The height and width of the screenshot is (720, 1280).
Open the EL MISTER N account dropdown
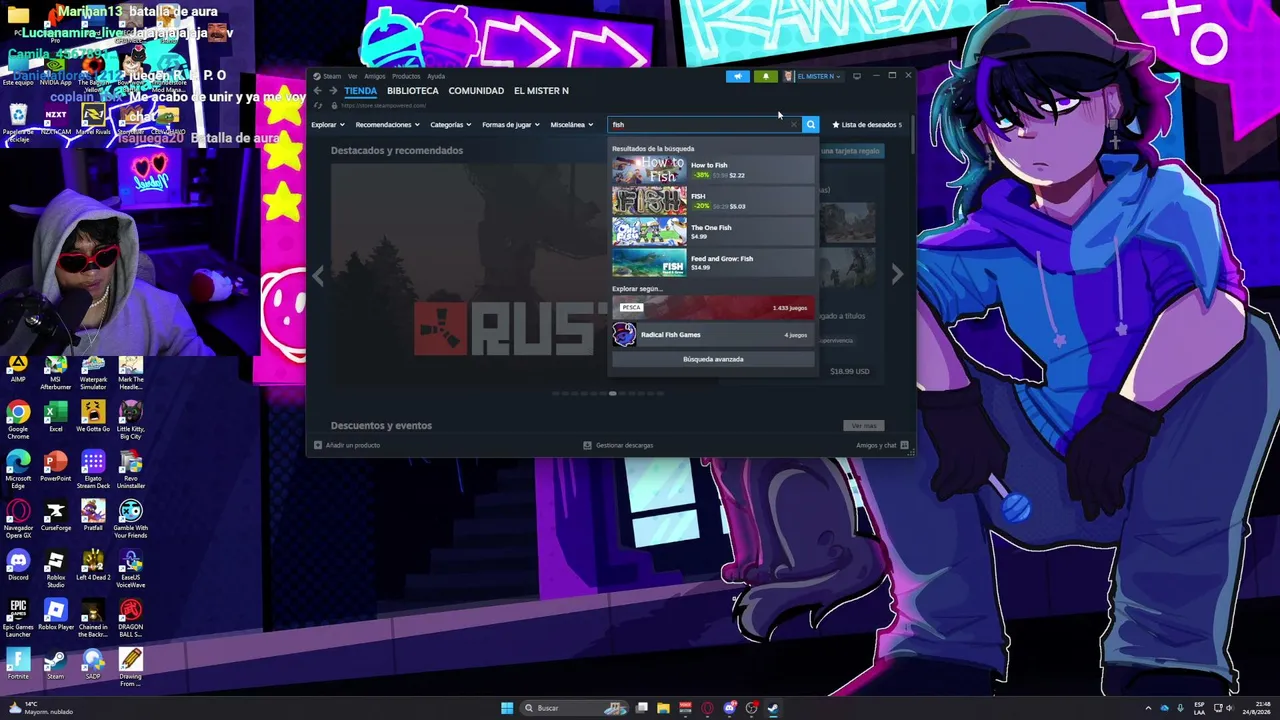[813, 76]
